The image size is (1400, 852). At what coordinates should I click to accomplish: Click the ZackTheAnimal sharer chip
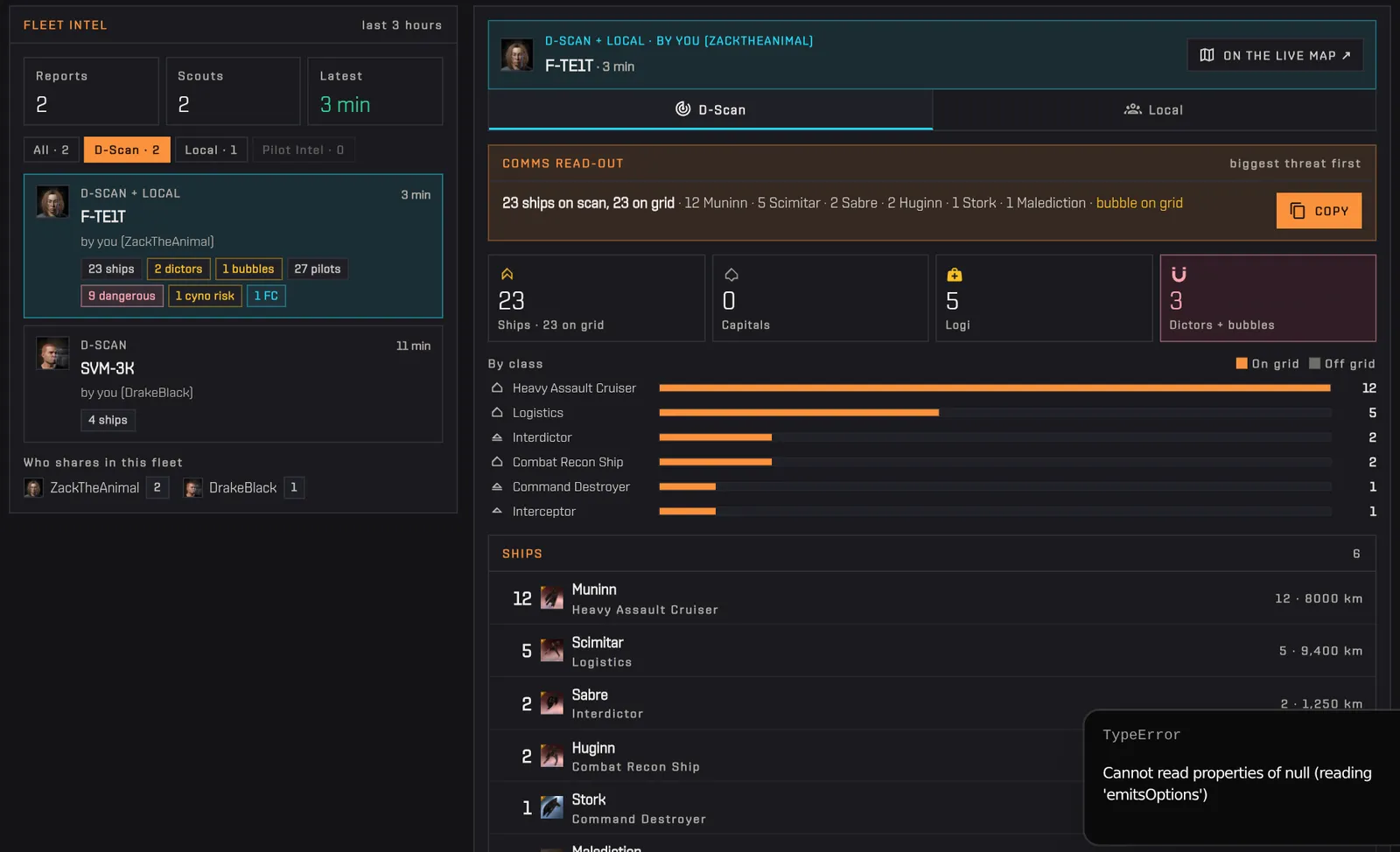tap(96, 488)
